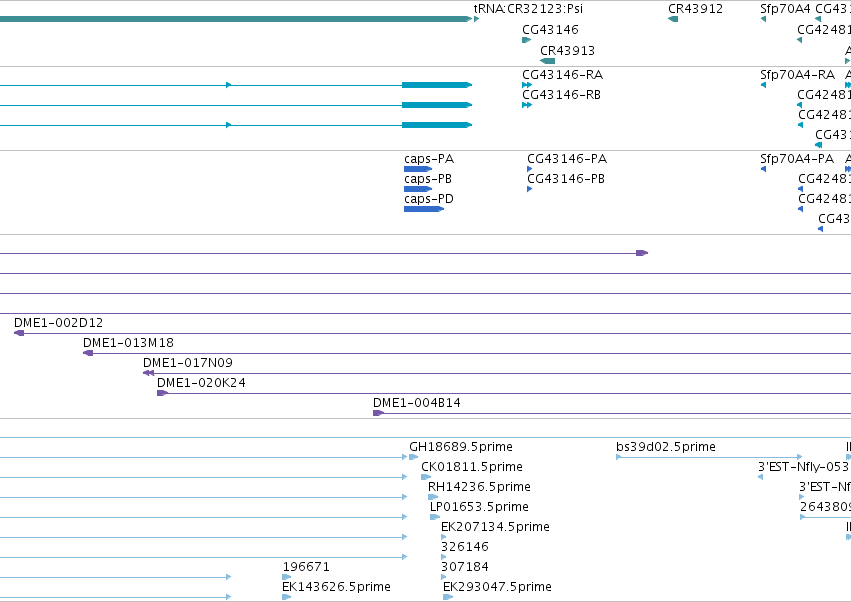Click the DME1-020K24 start arrow glyph
The height and width of the screenshot is (602, 851).
pyautogui.click(x=162, y=393)
